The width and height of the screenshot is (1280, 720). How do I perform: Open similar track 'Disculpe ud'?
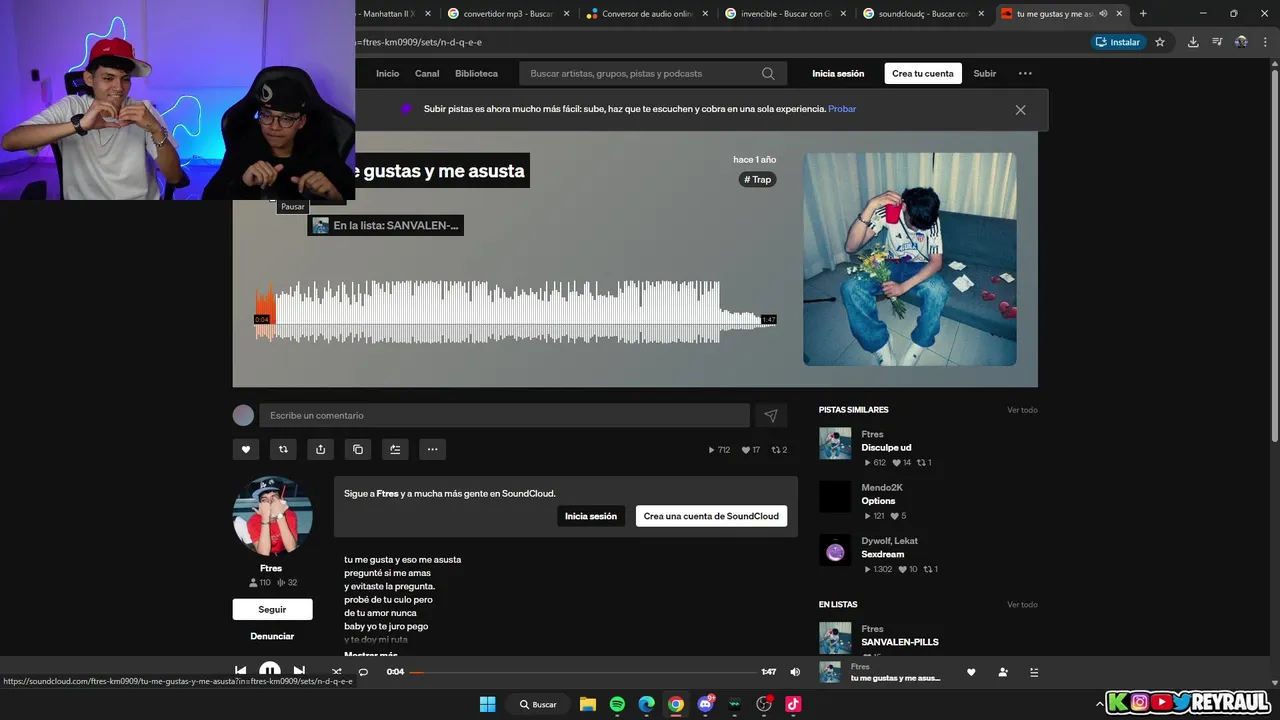886,448
